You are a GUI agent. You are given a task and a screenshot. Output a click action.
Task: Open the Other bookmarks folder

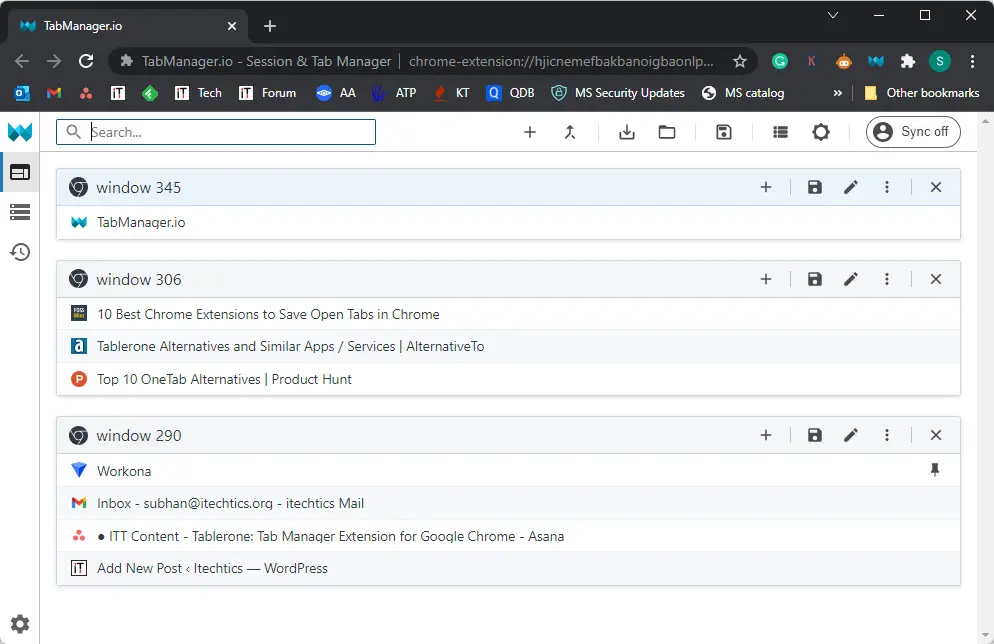tap(922, 93)
